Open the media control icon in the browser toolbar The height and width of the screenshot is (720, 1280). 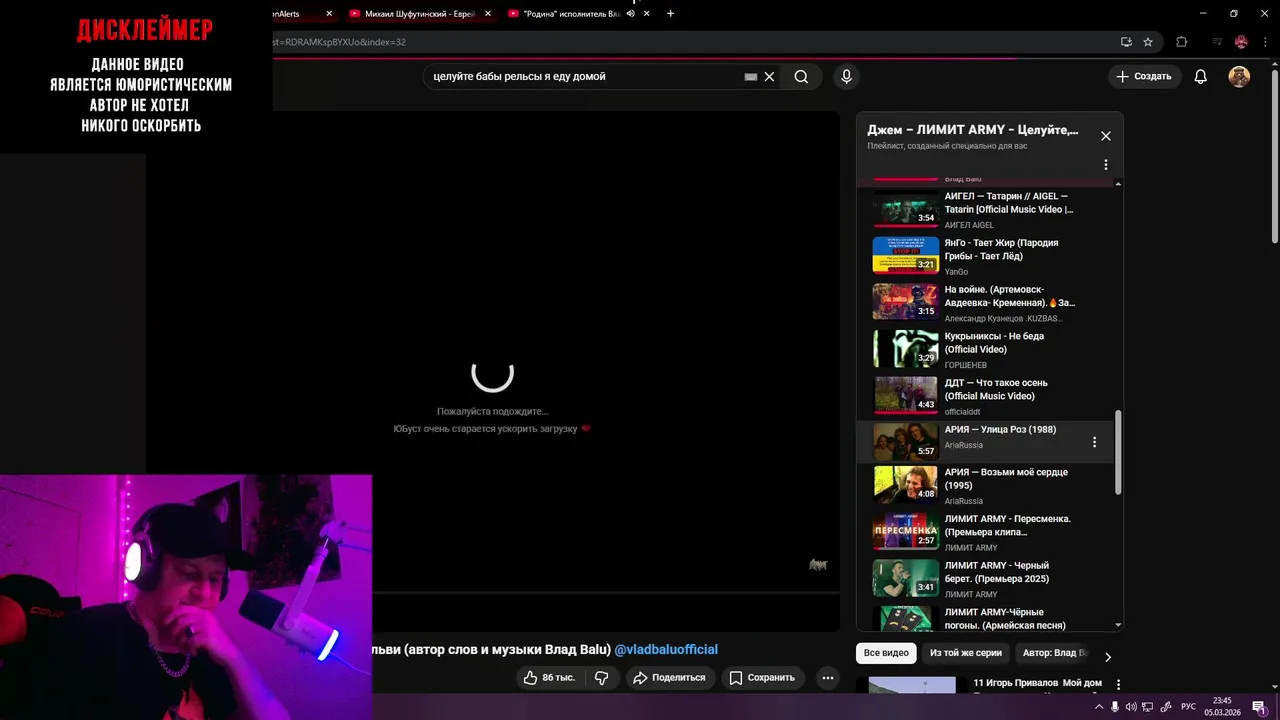coord(1217,42)
